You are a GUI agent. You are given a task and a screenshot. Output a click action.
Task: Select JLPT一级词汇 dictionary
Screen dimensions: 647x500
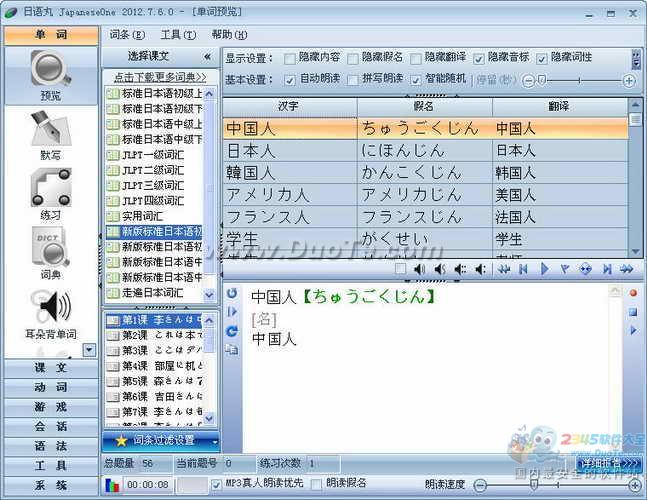(153, 155)
